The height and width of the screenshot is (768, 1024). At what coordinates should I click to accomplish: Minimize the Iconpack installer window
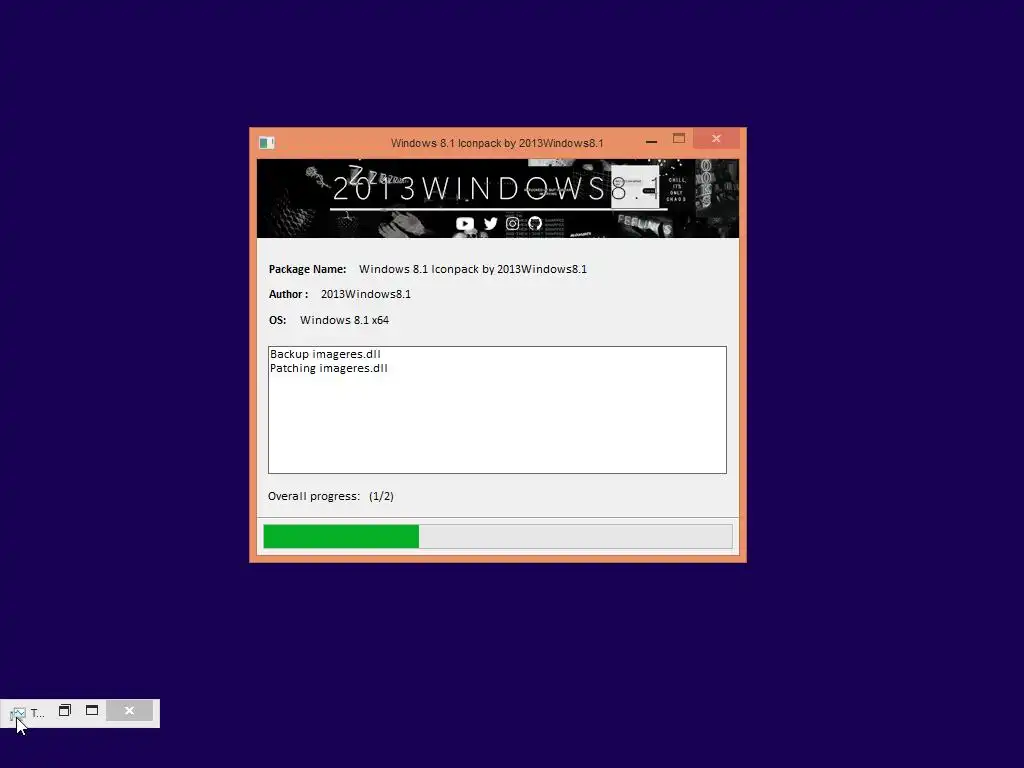click(651, 141)
